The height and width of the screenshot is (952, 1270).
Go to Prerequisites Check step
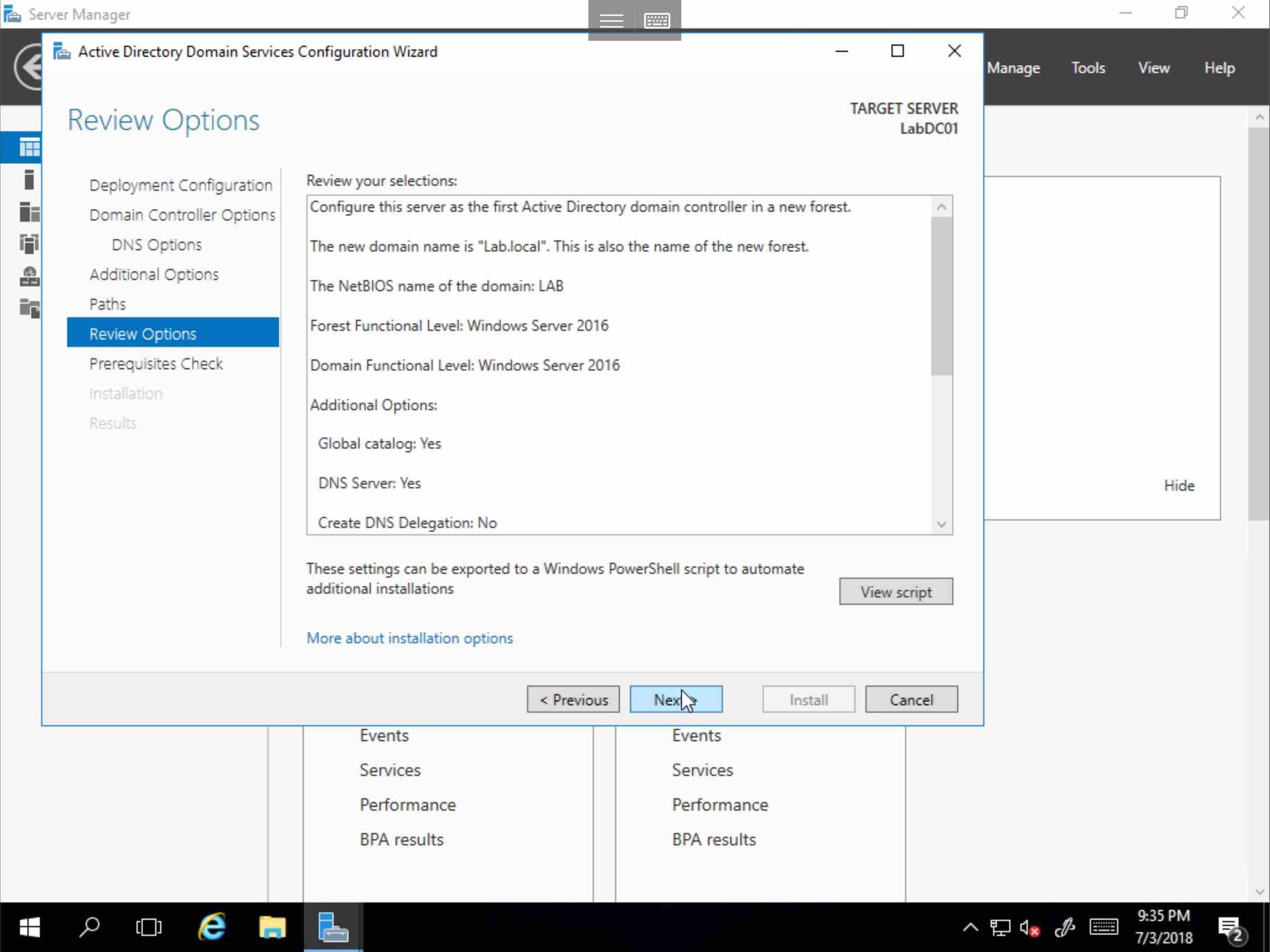point(156,364)
